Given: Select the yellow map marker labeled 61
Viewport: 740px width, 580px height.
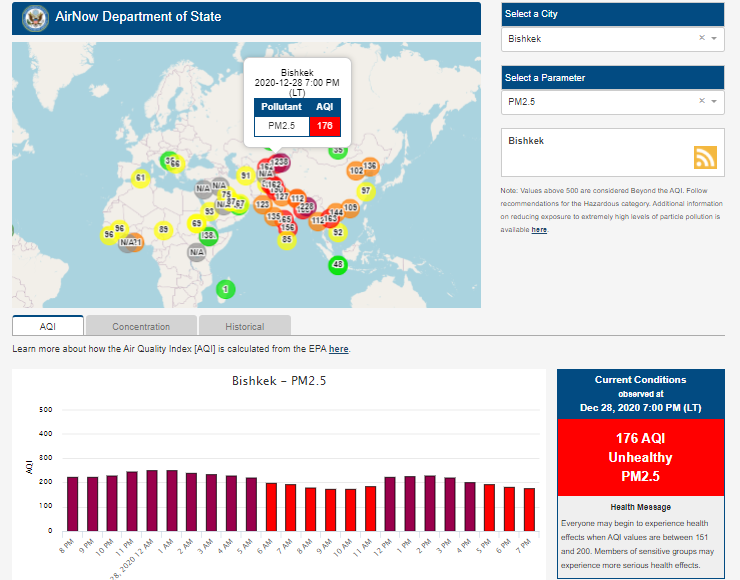Looking at the screenshot, I should (x=140, y=178).
